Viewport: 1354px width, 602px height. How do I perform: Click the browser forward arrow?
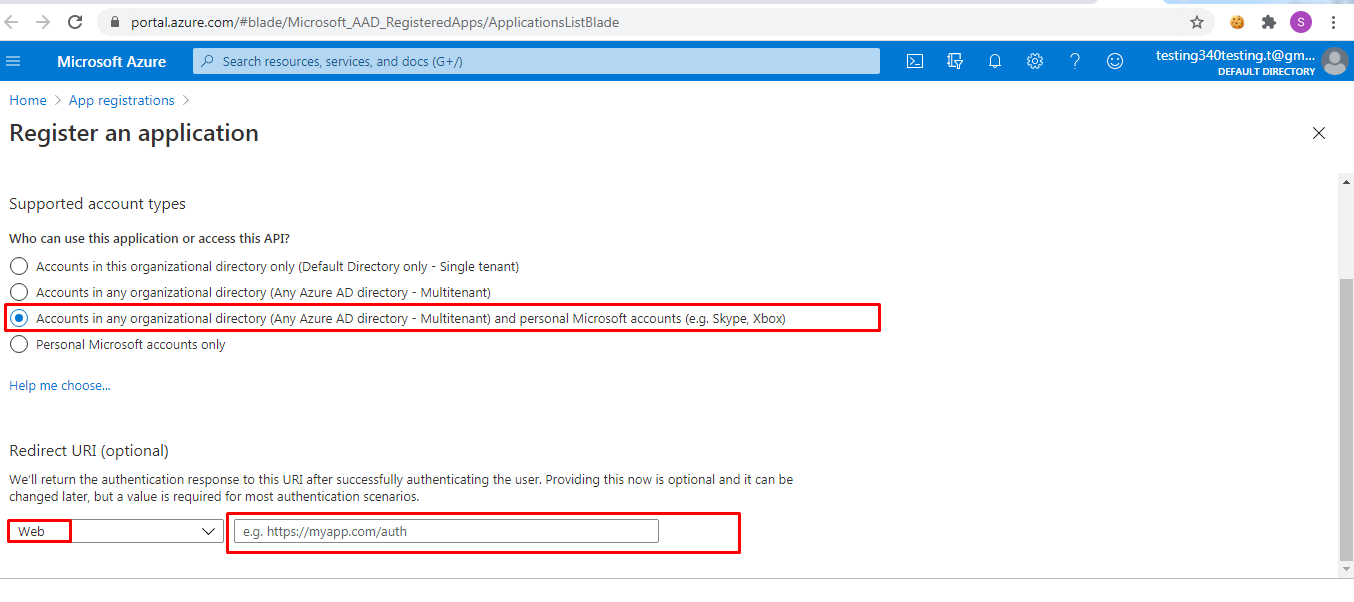click(x=43, y=22)
